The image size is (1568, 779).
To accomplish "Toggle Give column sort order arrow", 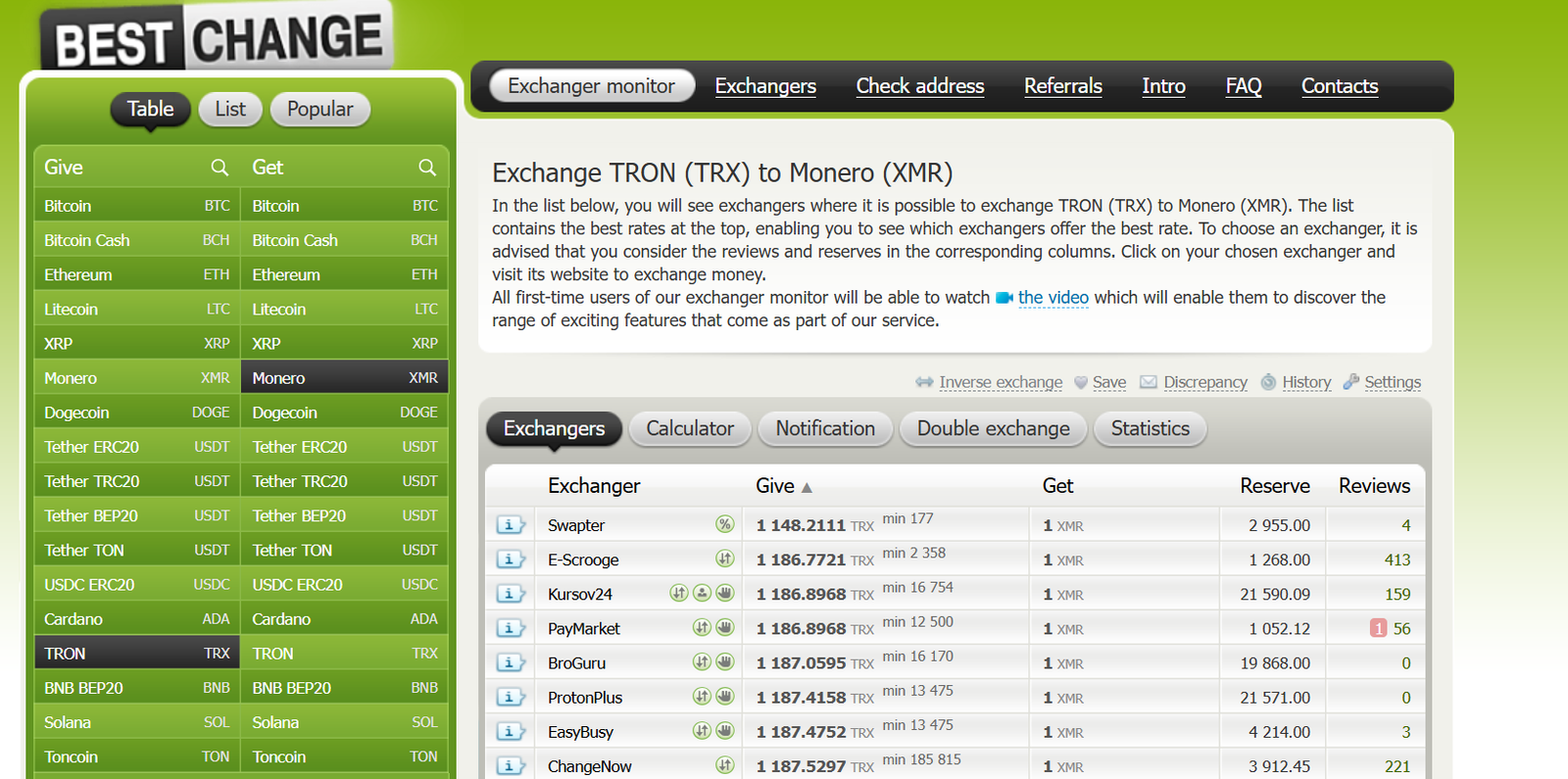I will tap(807, 487).
